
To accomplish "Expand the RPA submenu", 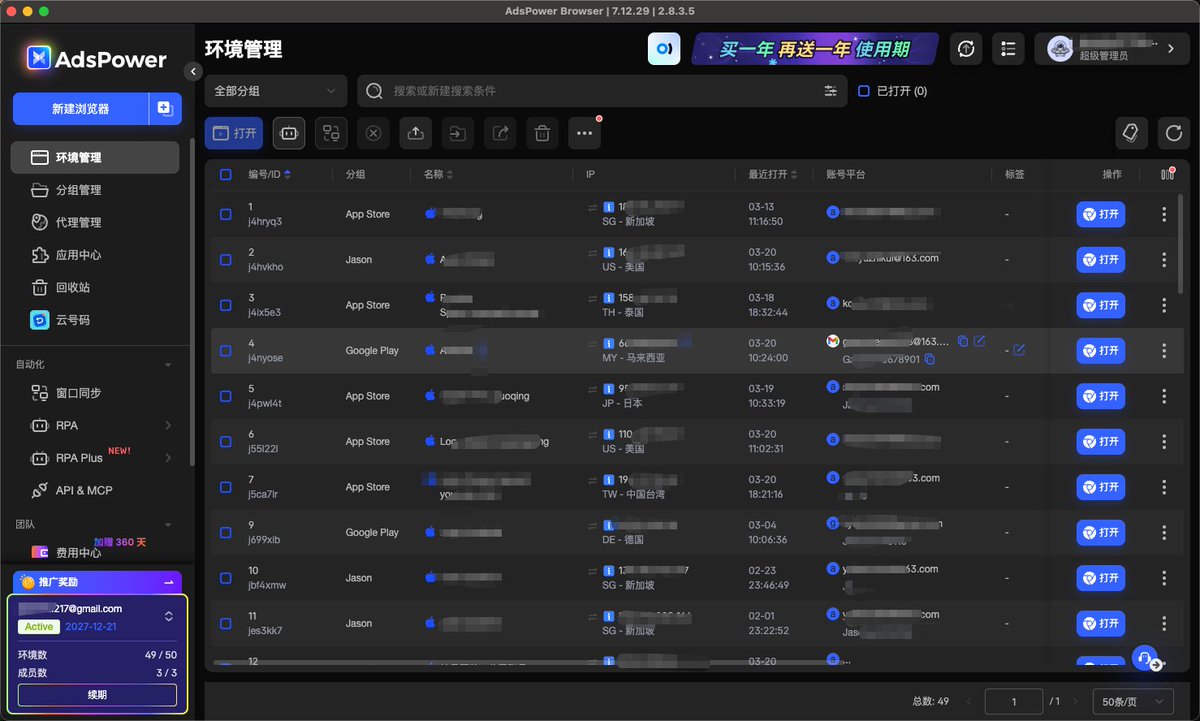I will click(x=167, y=426).
